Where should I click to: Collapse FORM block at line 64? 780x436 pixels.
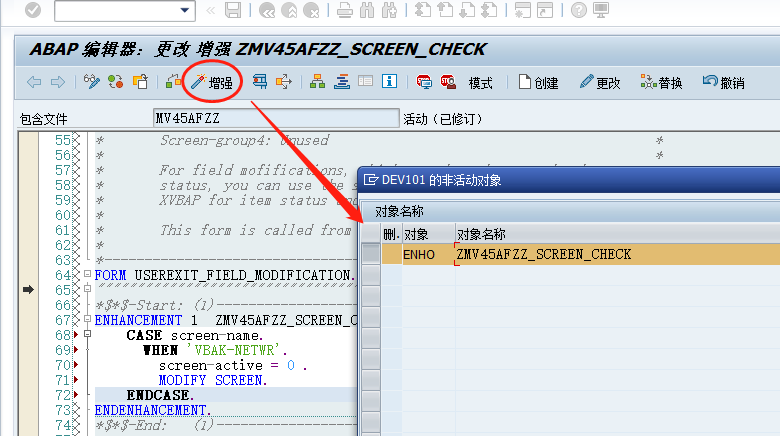[x=88, y=274]
